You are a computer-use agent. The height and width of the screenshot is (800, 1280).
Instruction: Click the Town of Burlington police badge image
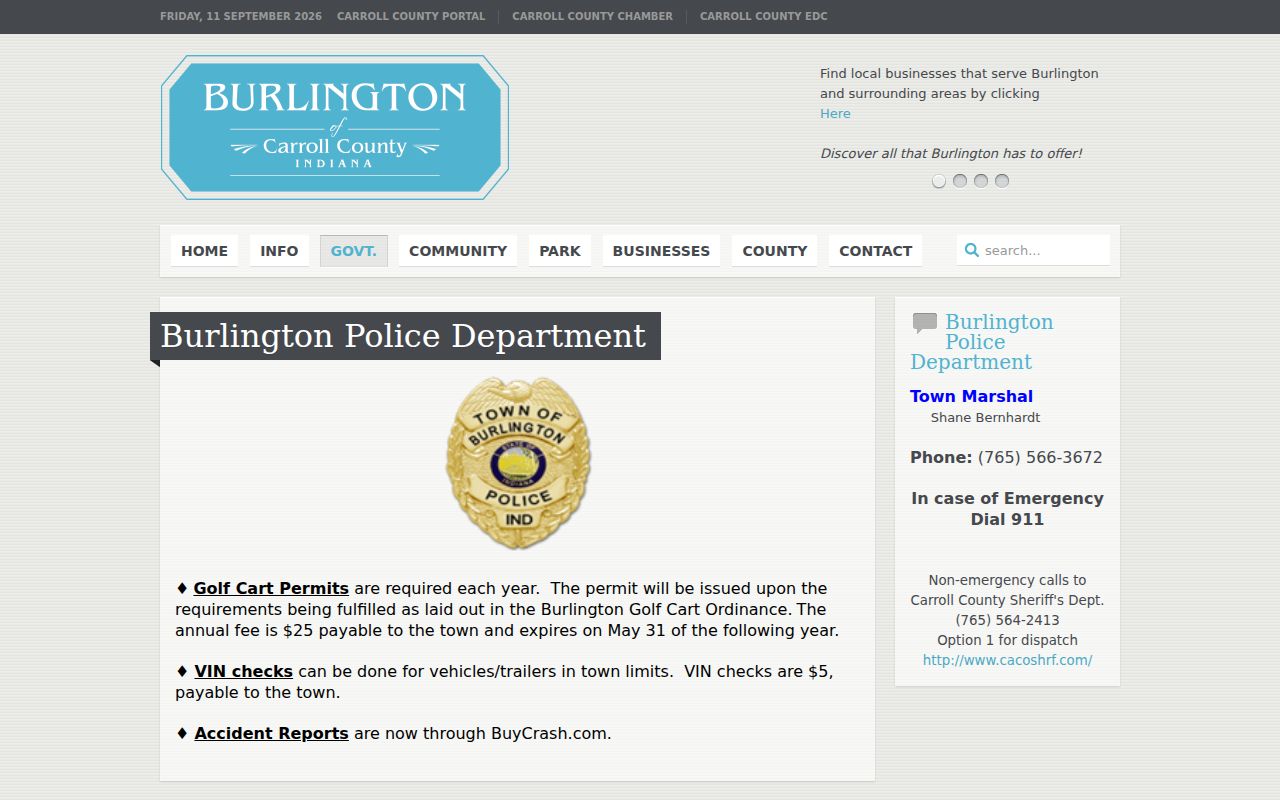518,463
